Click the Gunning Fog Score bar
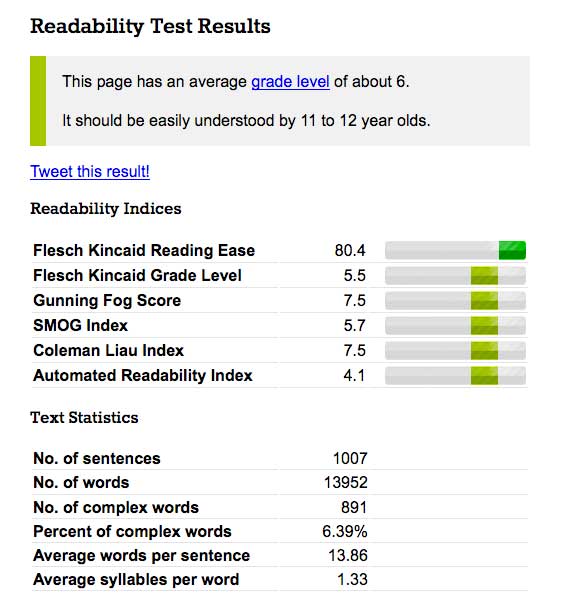The image size is (563, 605). click(455, 301)
